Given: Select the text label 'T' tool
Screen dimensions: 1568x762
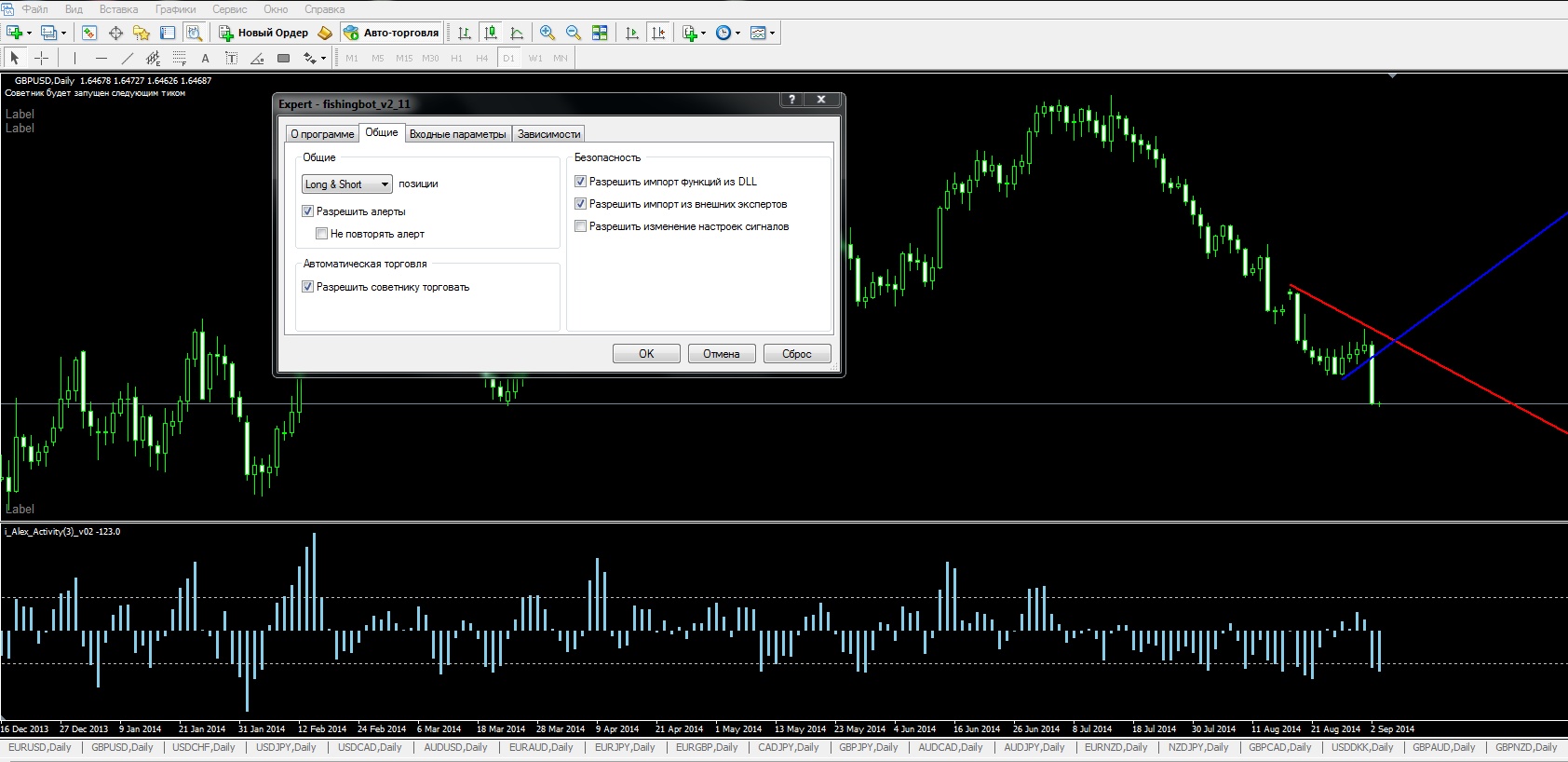Looking at the screenshot, I should pyautogui.click(x=232, y=58).
